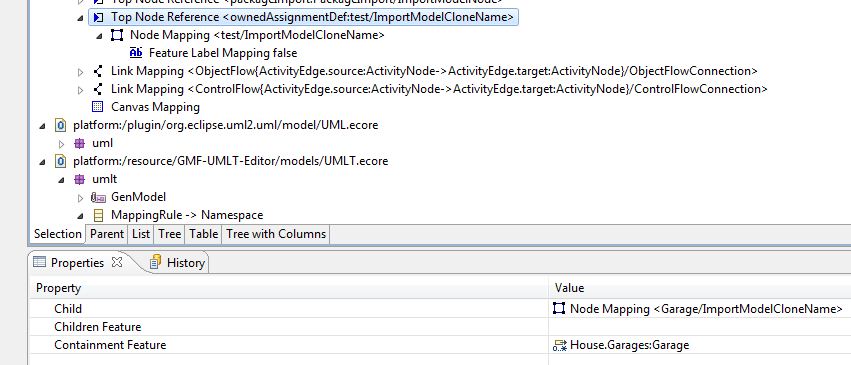Collapse the umlt package node
This screenshot has width=851, height=365.
coord(61,180)
